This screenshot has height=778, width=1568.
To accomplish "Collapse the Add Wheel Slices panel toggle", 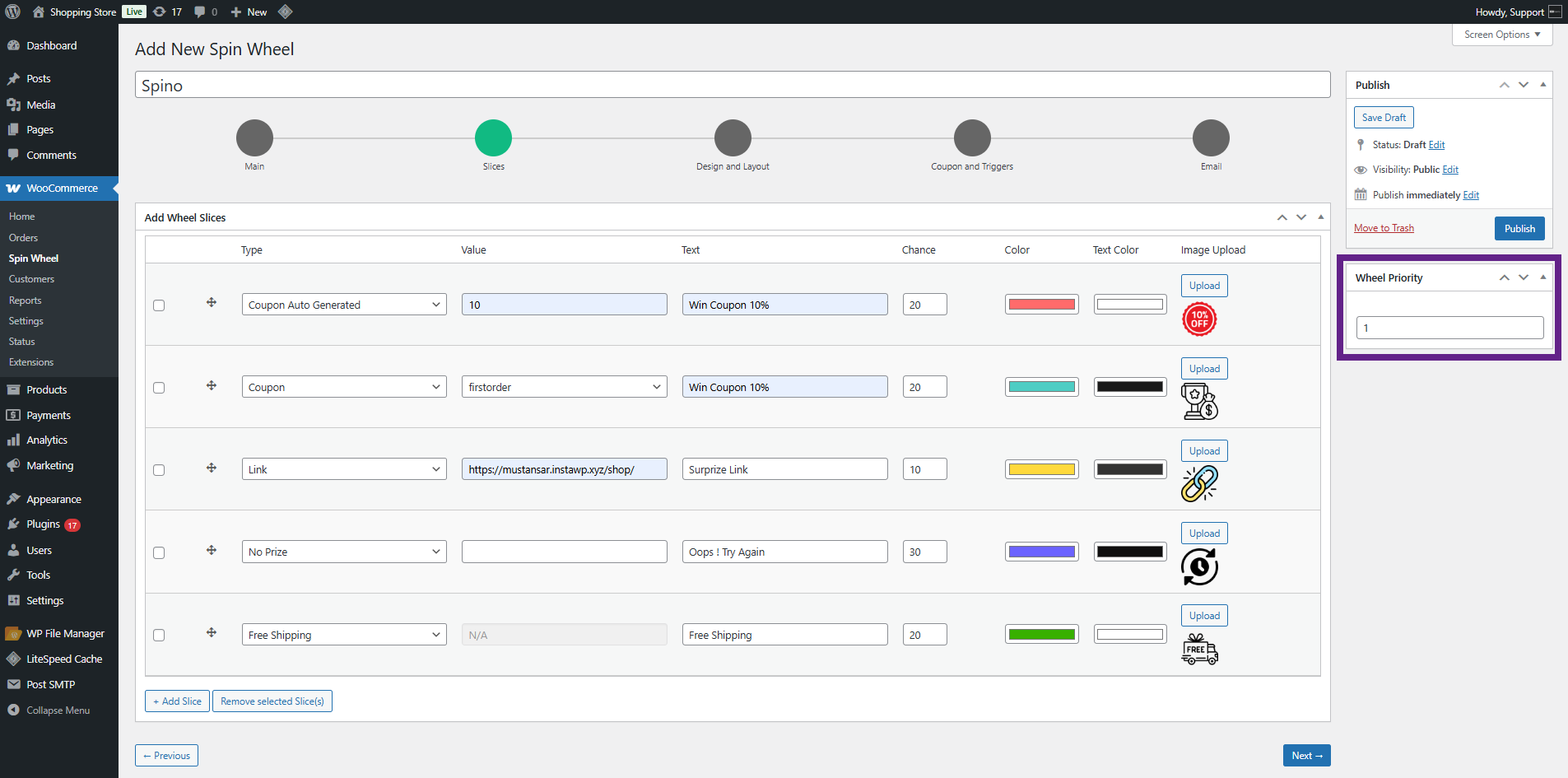I will pos(1320,217).
